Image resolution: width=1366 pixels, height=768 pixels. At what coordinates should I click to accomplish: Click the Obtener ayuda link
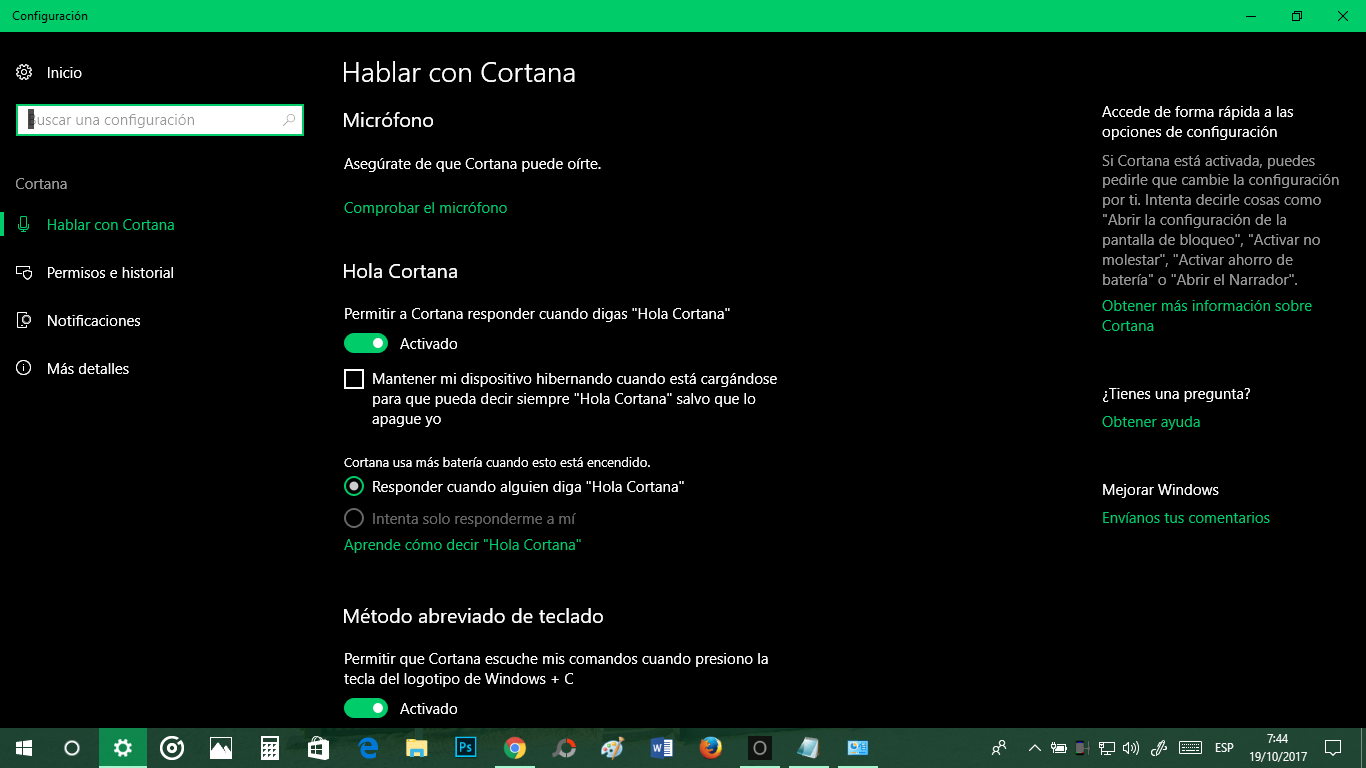click(x=1151, y=422)
